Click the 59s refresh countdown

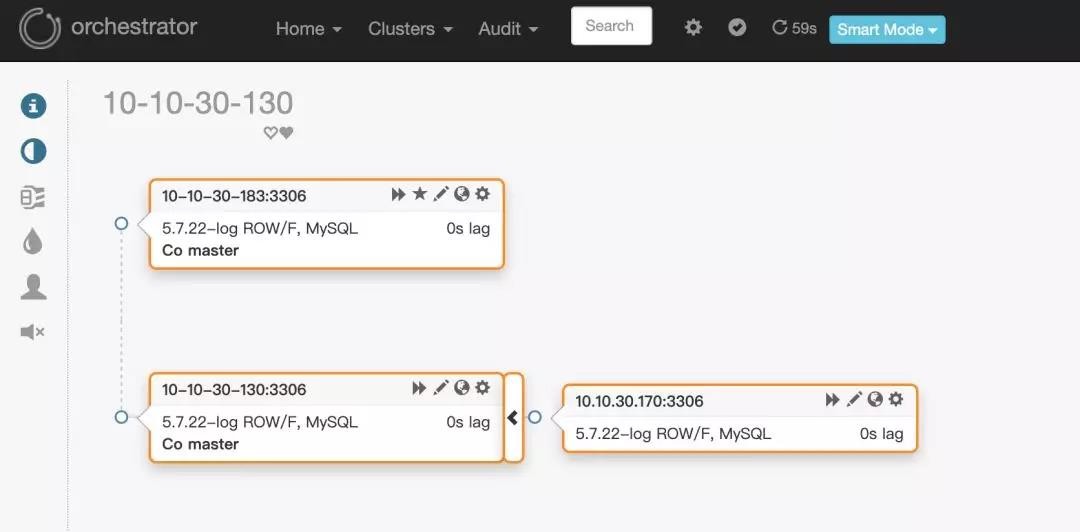pyautogui.click(x=795, y=29)
